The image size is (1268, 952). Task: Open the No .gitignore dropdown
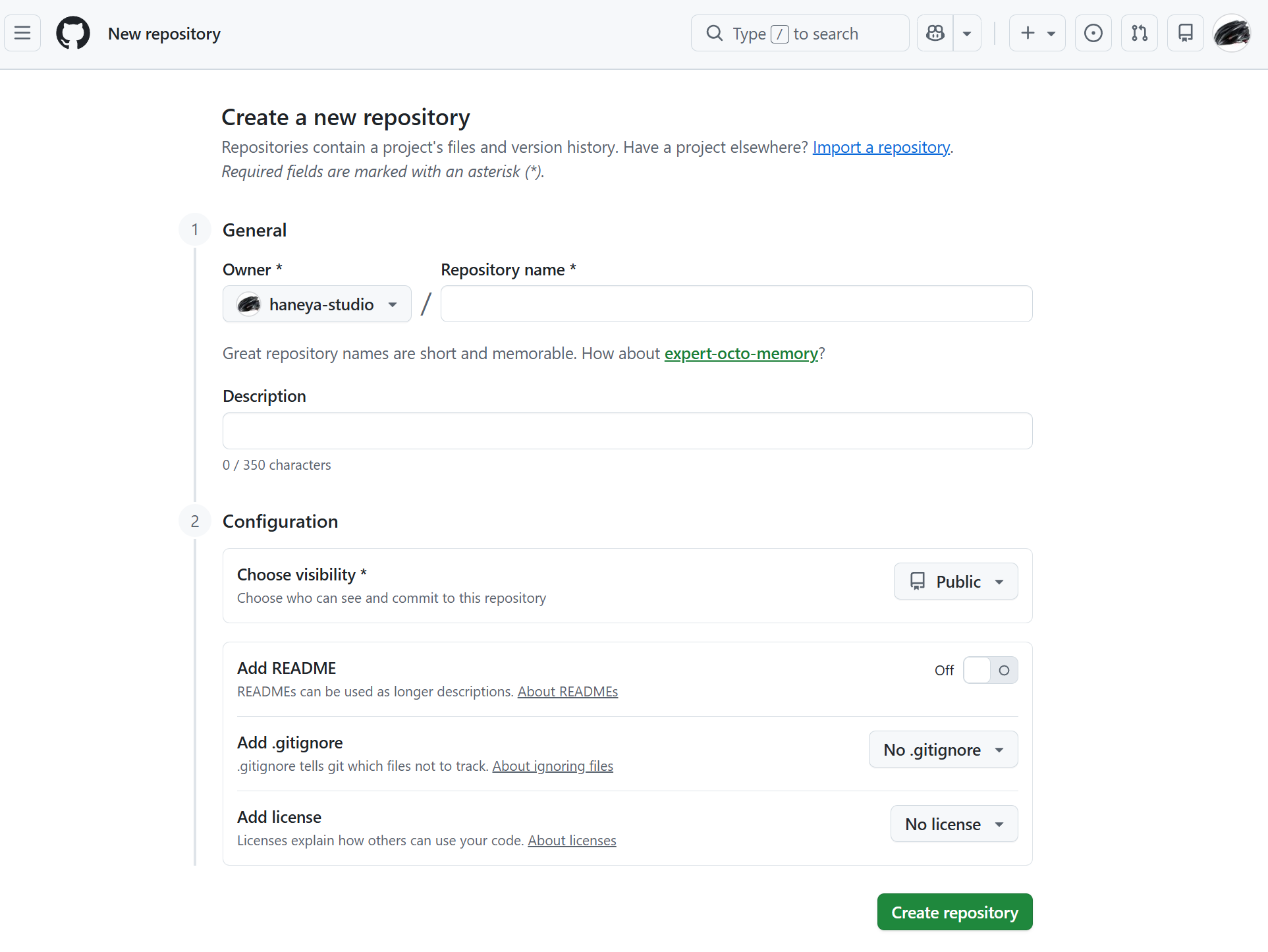[943, 749]
